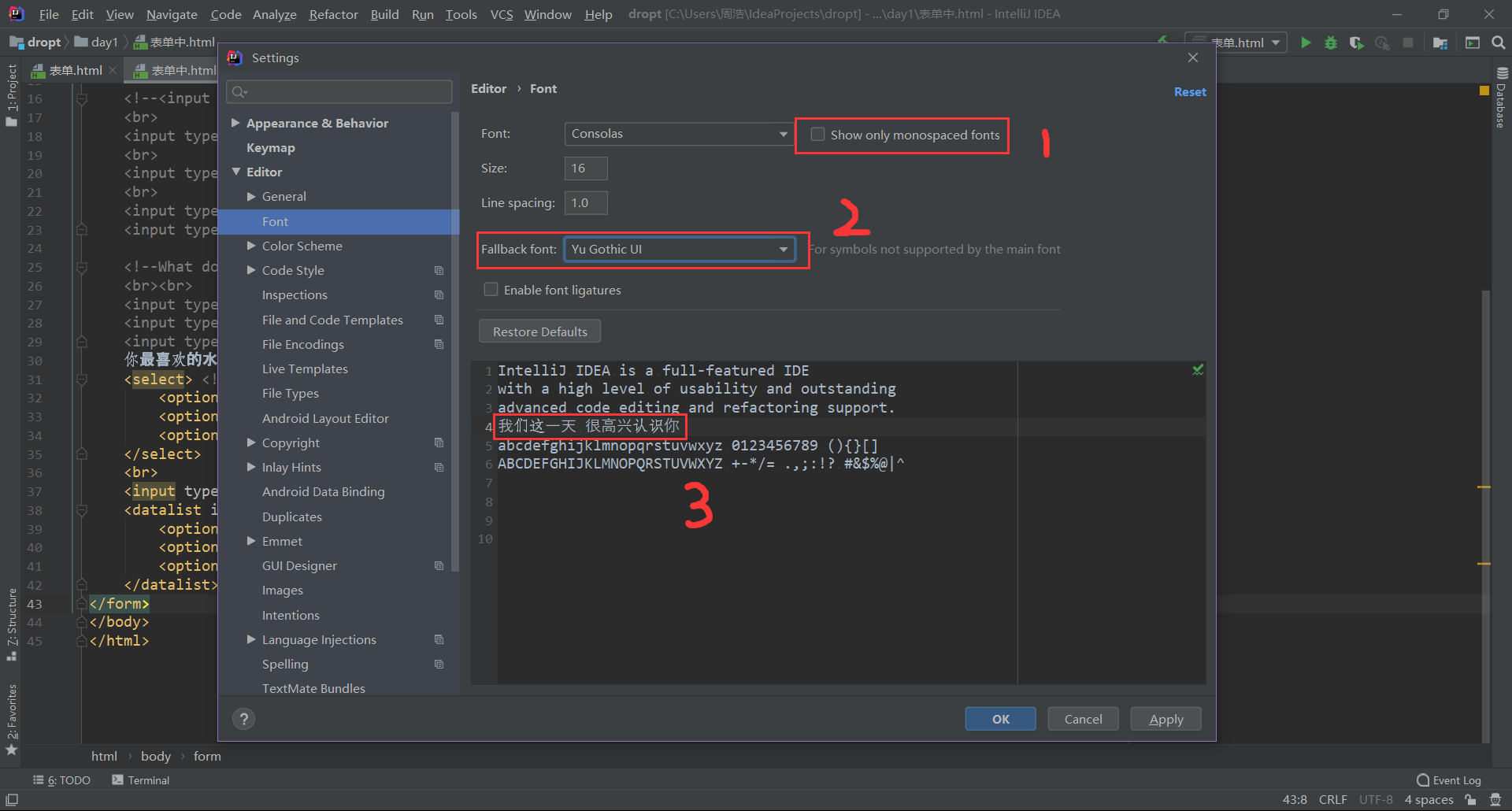Open the File menu

tap(49, 14)
